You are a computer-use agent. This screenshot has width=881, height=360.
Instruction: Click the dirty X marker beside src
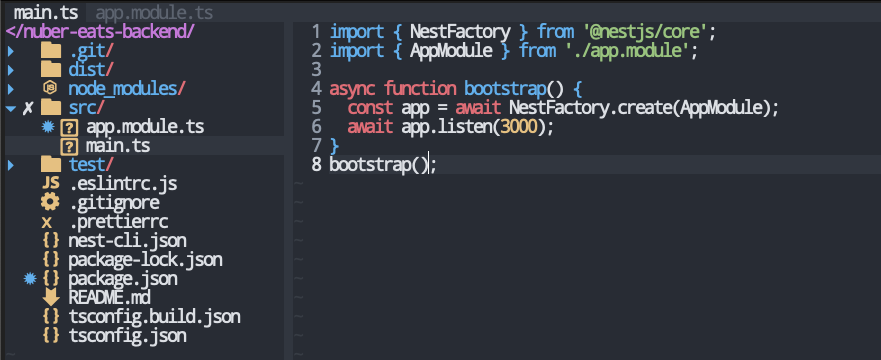click(28, 108)
